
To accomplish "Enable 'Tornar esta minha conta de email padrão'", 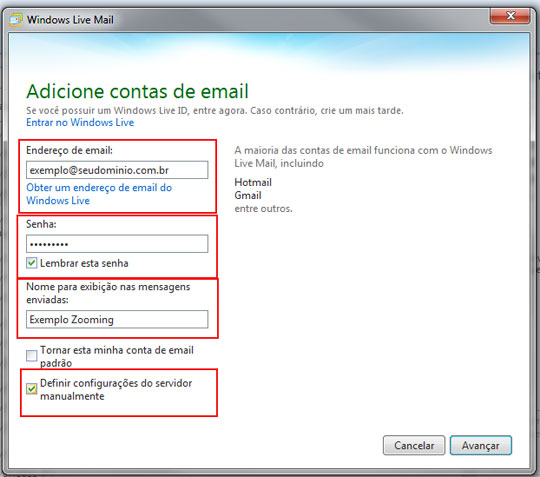I will [31, 356].
